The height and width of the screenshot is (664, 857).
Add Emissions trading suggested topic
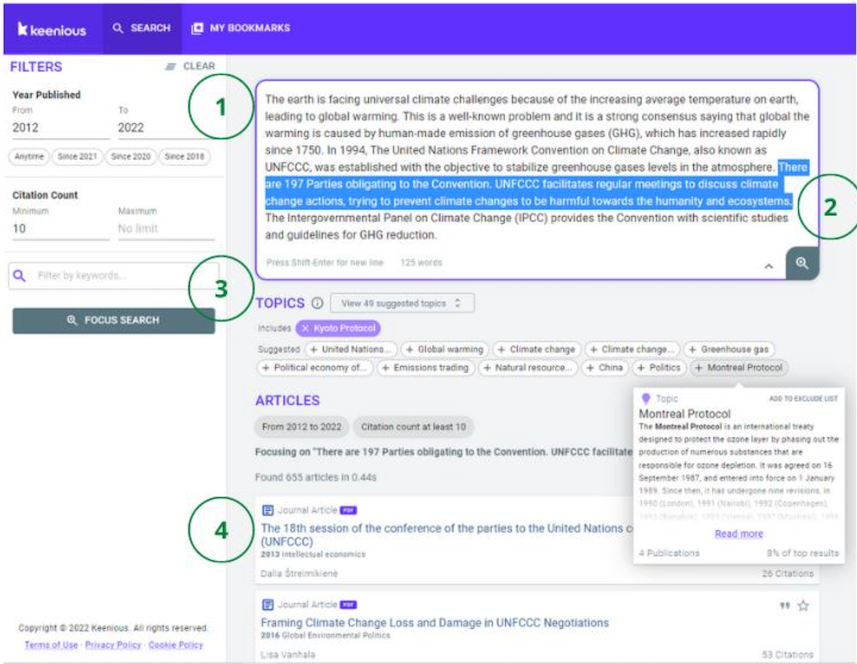(x=426, y=368)
